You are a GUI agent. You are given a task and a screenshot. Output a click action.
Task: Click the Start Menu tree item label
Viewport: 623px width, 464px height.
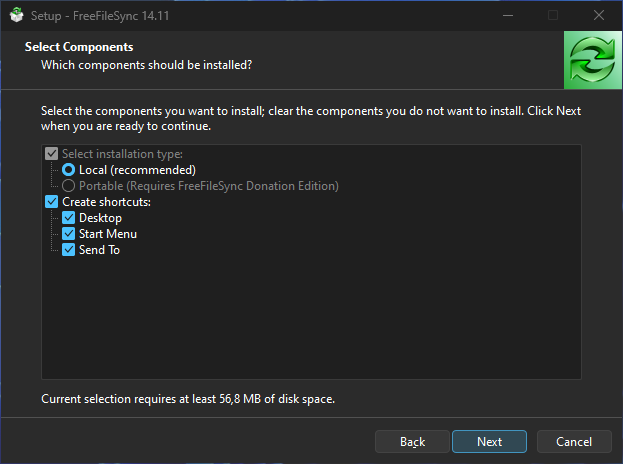108,234
